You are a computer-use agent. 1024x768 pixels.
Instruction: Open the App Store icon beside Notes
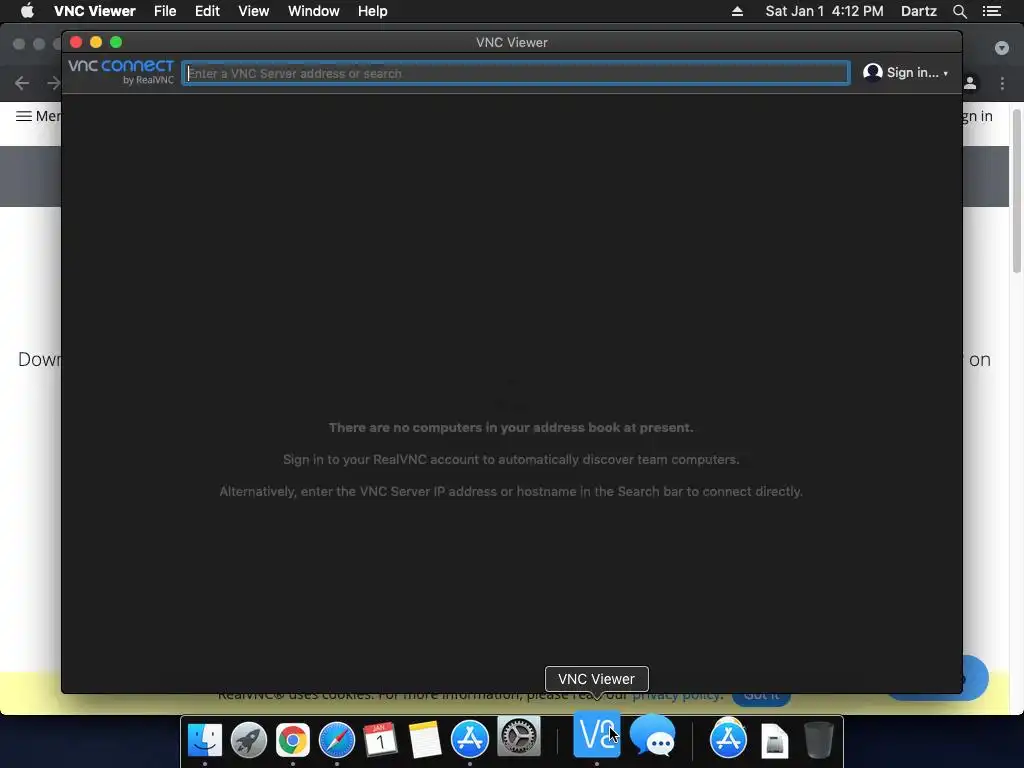pyautogui.click(x=470, y=739)
